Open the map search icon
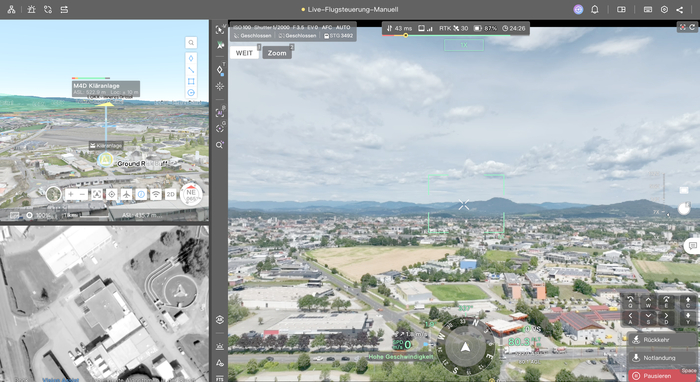This screenshot has height=382, width=700. point(191,42)
